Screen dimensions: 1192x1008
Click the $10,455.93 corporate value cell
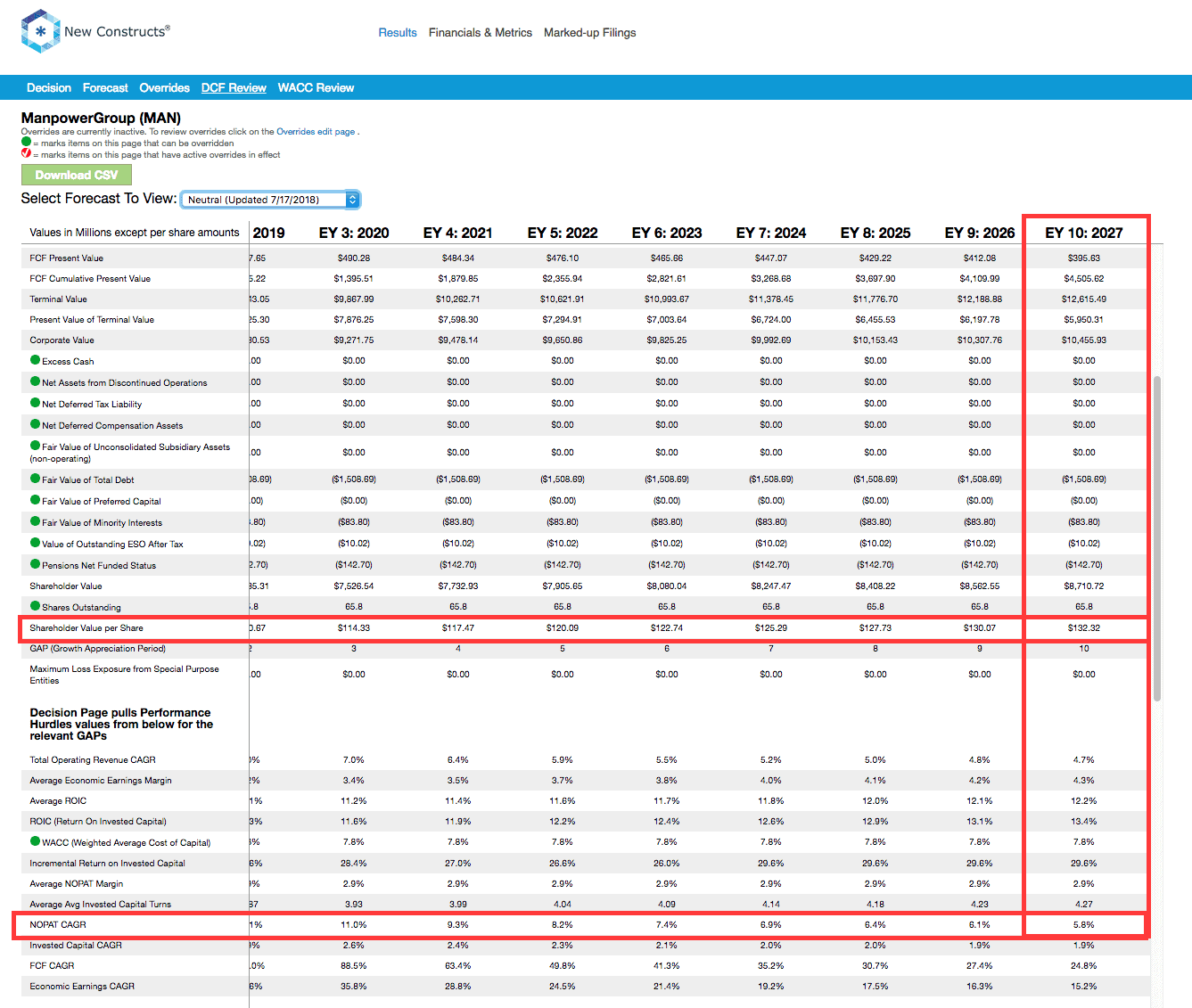(1084, 340)
